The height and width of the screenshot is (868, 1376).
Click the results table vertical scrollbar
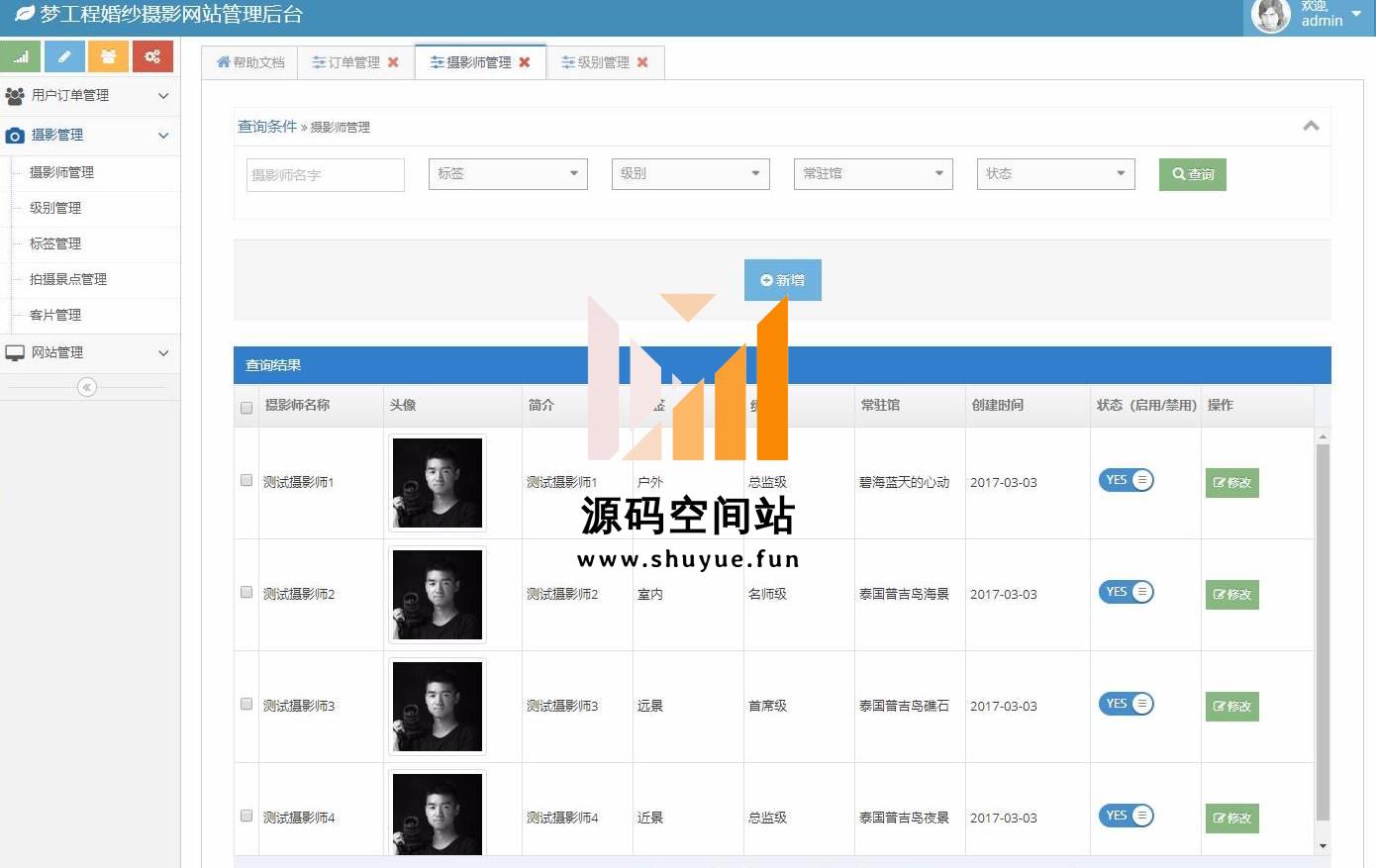(x=1323, y=633)
